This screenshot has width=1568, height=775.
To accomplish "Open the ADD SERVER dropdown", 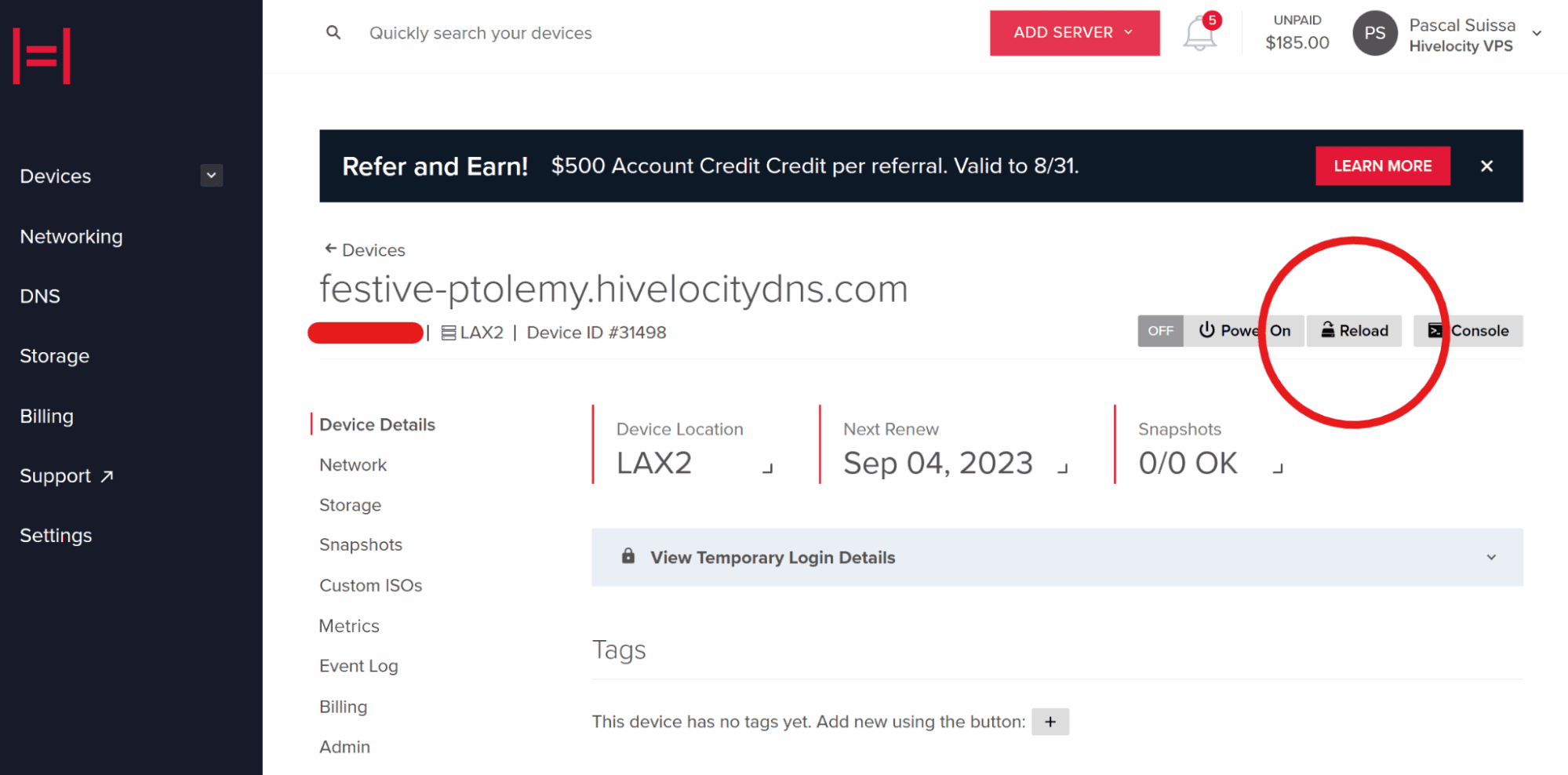I will click(x=1075, y=33).
